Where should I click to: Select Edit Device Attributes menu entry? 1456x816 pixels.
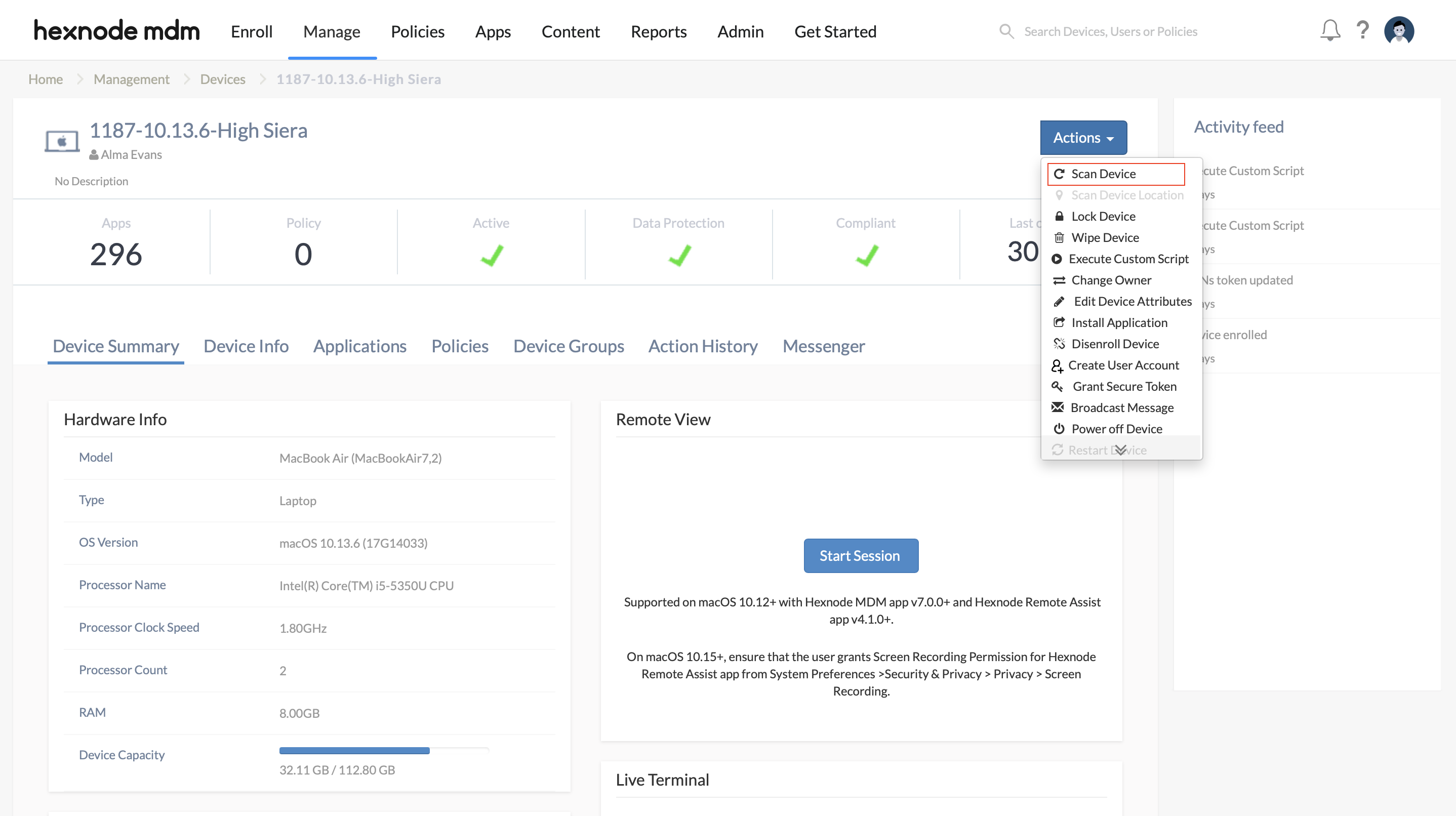1133,302
